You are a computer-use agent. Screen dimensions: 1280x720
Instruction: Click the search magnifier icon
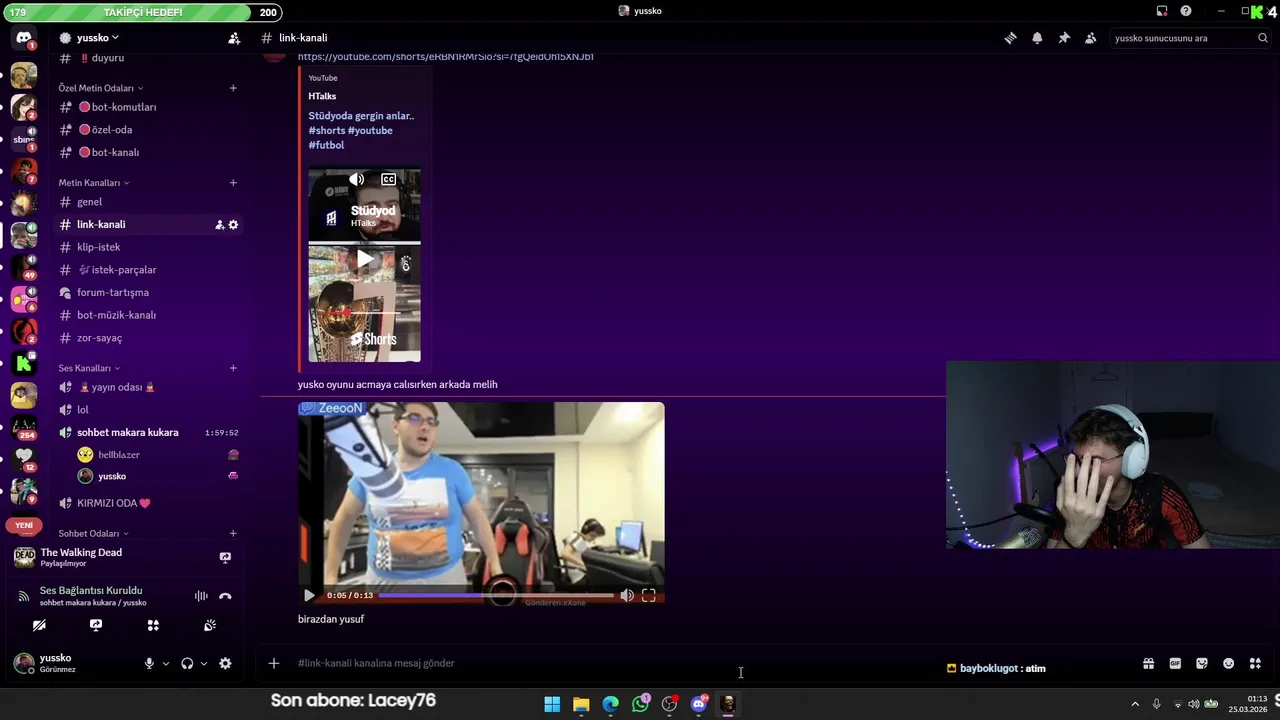point(1262,38)
